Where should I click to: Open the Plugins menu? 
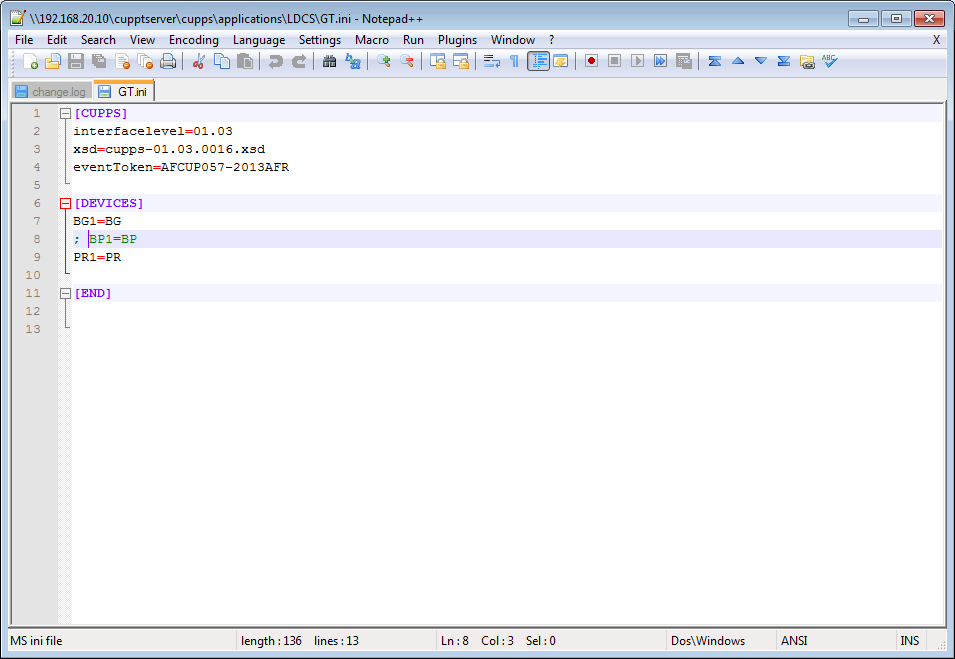(x=457, y=40)
